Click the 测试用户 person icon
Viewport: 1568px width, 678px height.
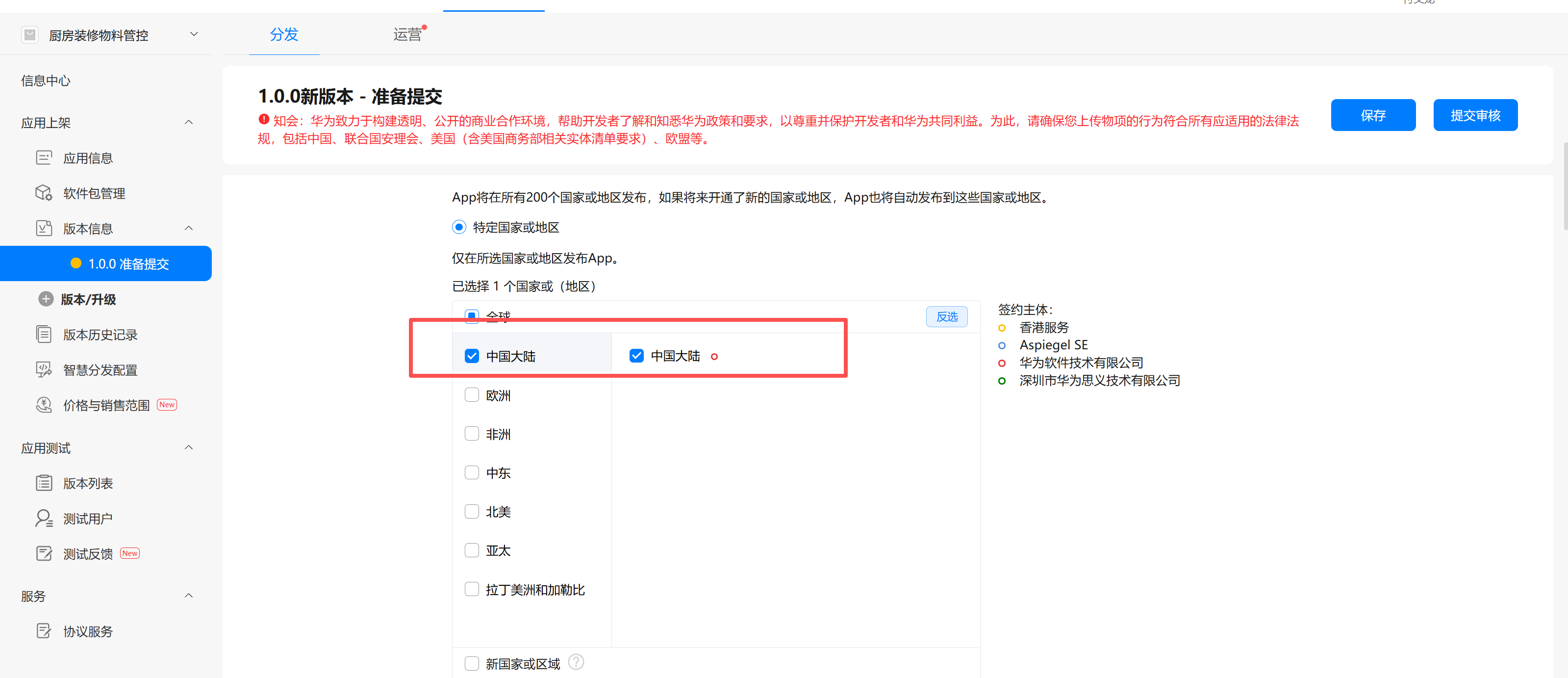(x=44, y=519)
